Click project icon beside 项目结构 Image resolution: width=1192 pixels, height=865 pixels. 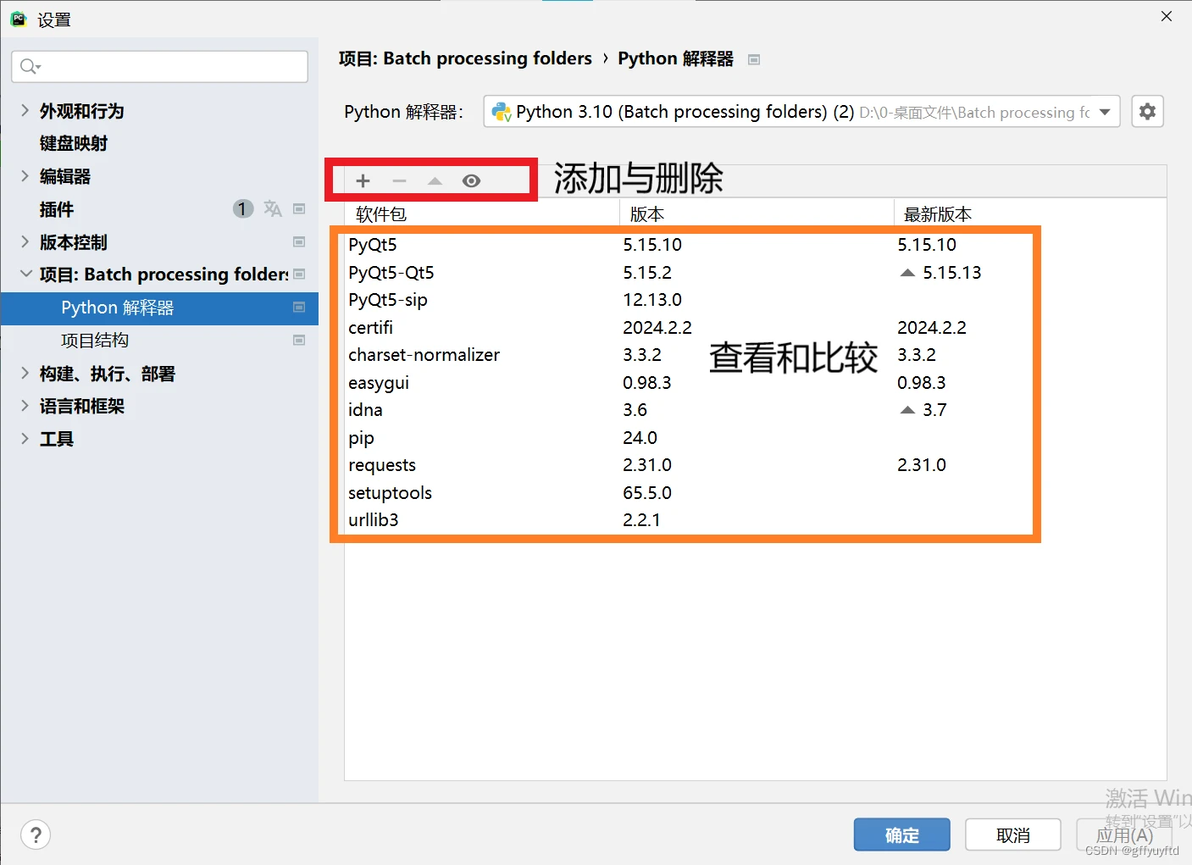300,340
